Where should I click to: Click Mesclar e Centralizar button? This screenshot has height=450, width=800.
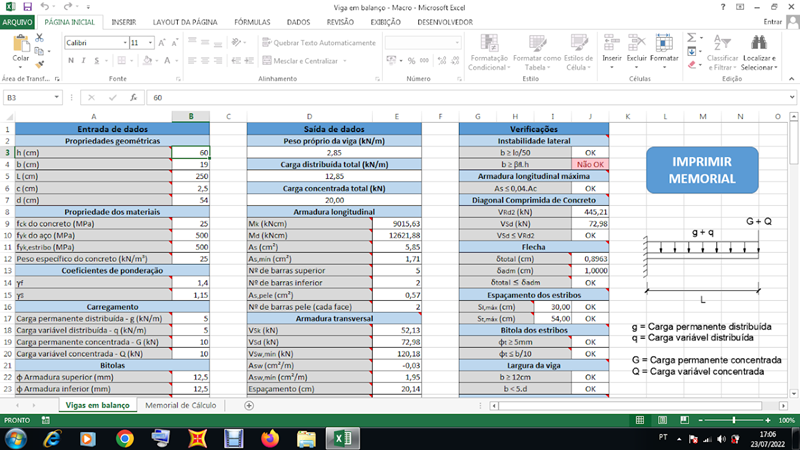(x=301, y=61)
